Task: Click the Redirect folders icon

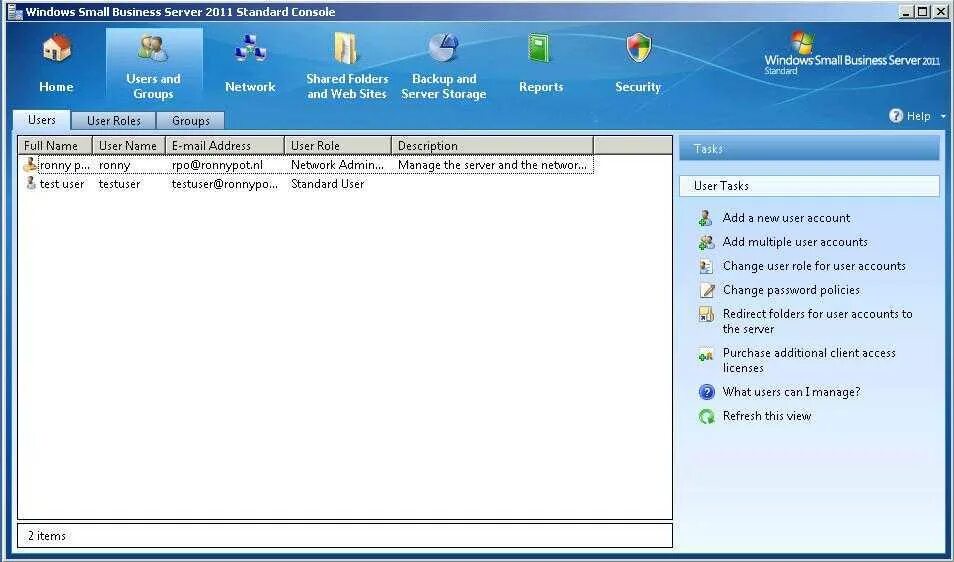Action: pyautogui.click(x=706, y=314)
